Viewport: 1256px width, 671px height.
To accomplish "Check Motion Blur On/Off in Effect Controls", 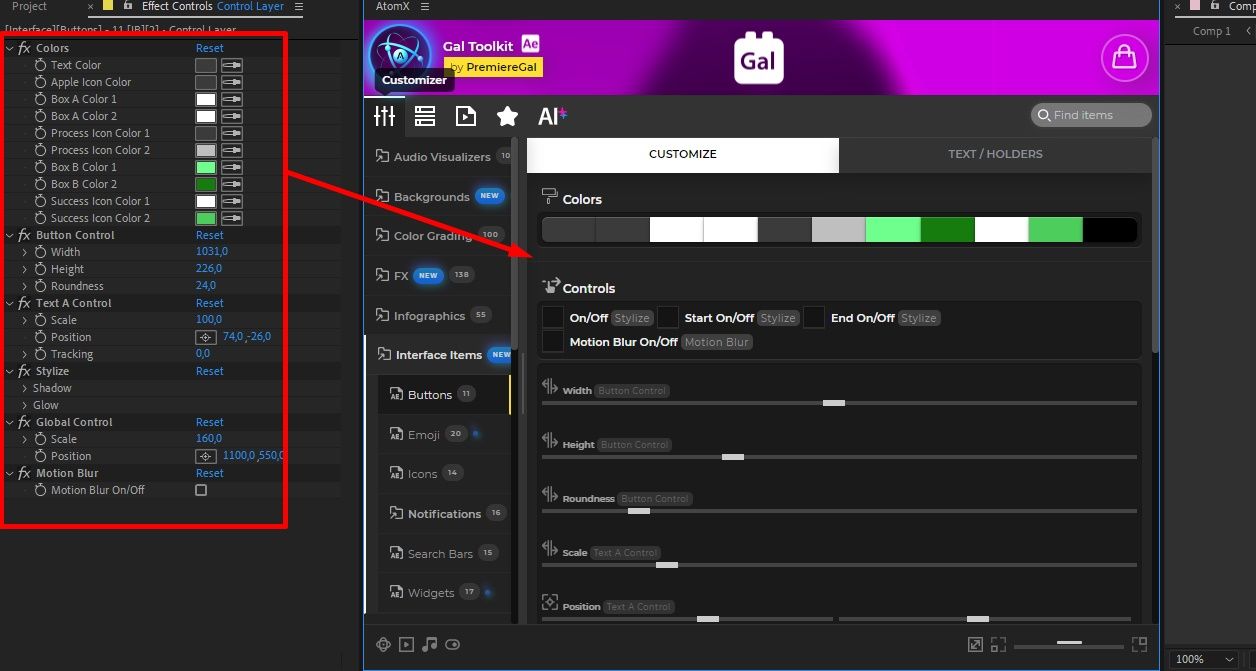I will (x=200, y=490).
